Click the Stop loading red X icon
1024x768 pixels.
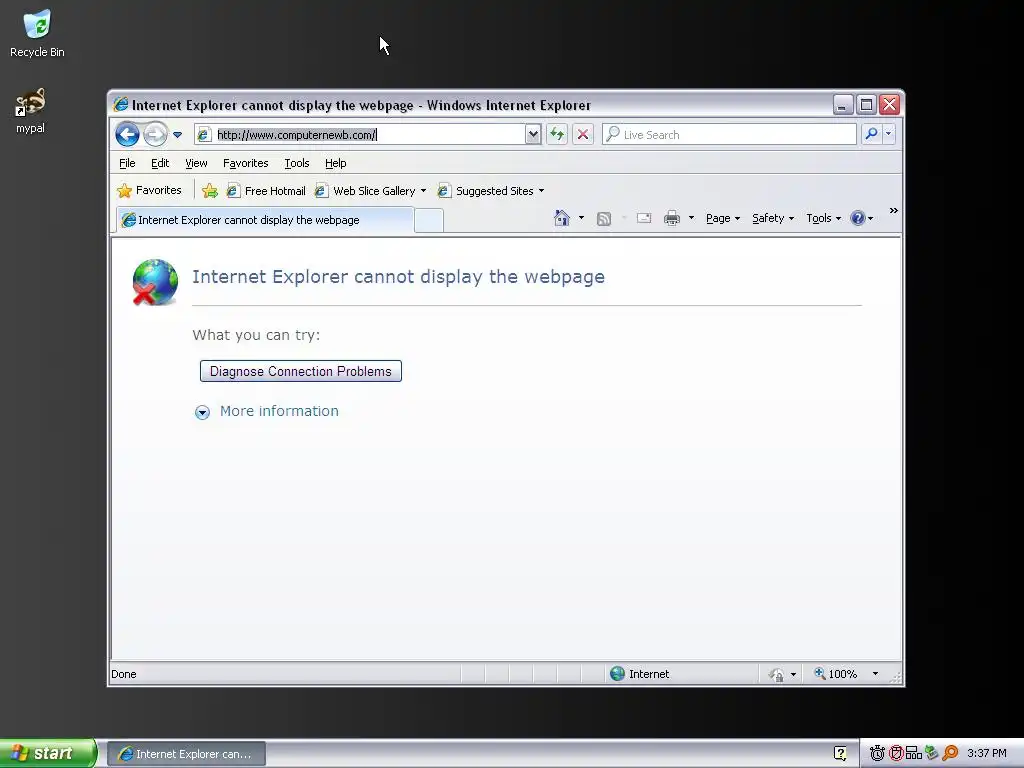pos(583,135)
